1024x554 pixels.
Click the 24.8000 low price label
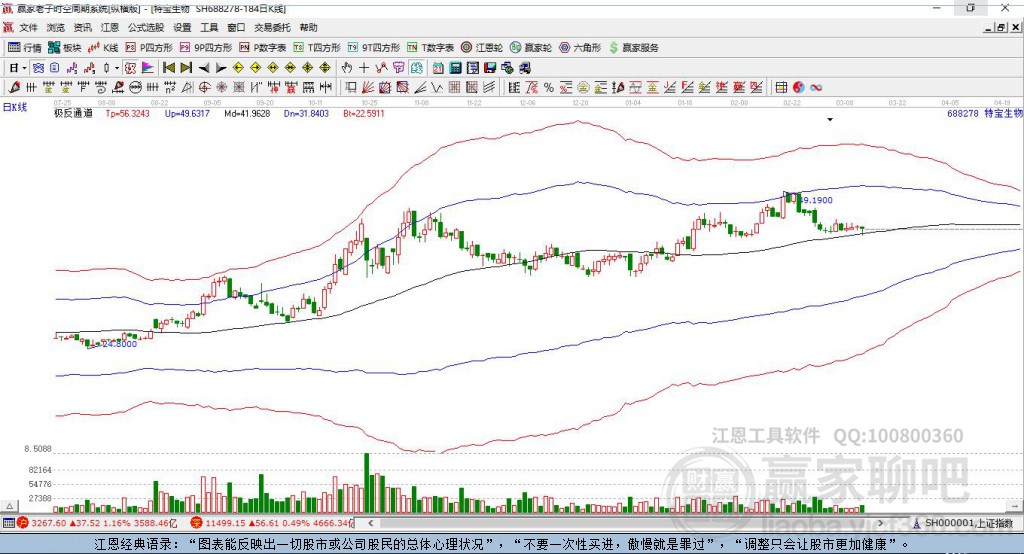120,344
